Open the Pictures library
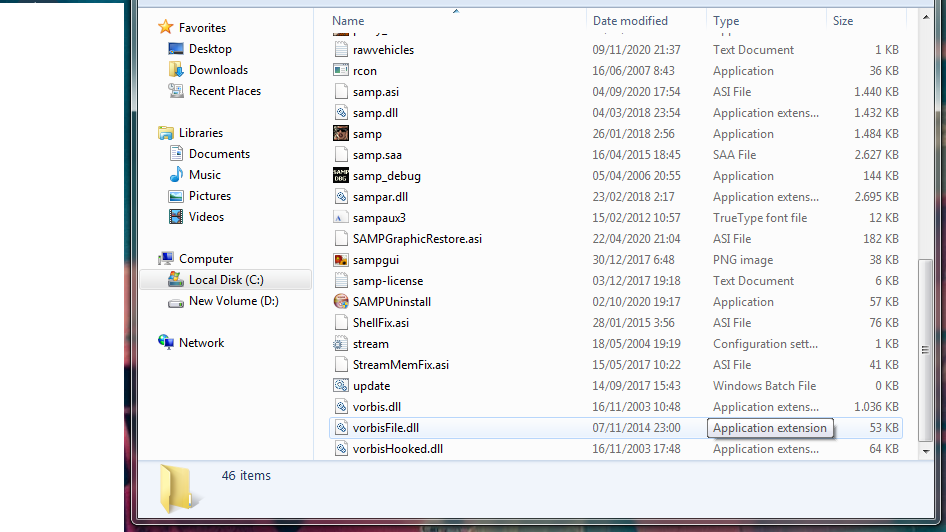 tap(210, 196)
